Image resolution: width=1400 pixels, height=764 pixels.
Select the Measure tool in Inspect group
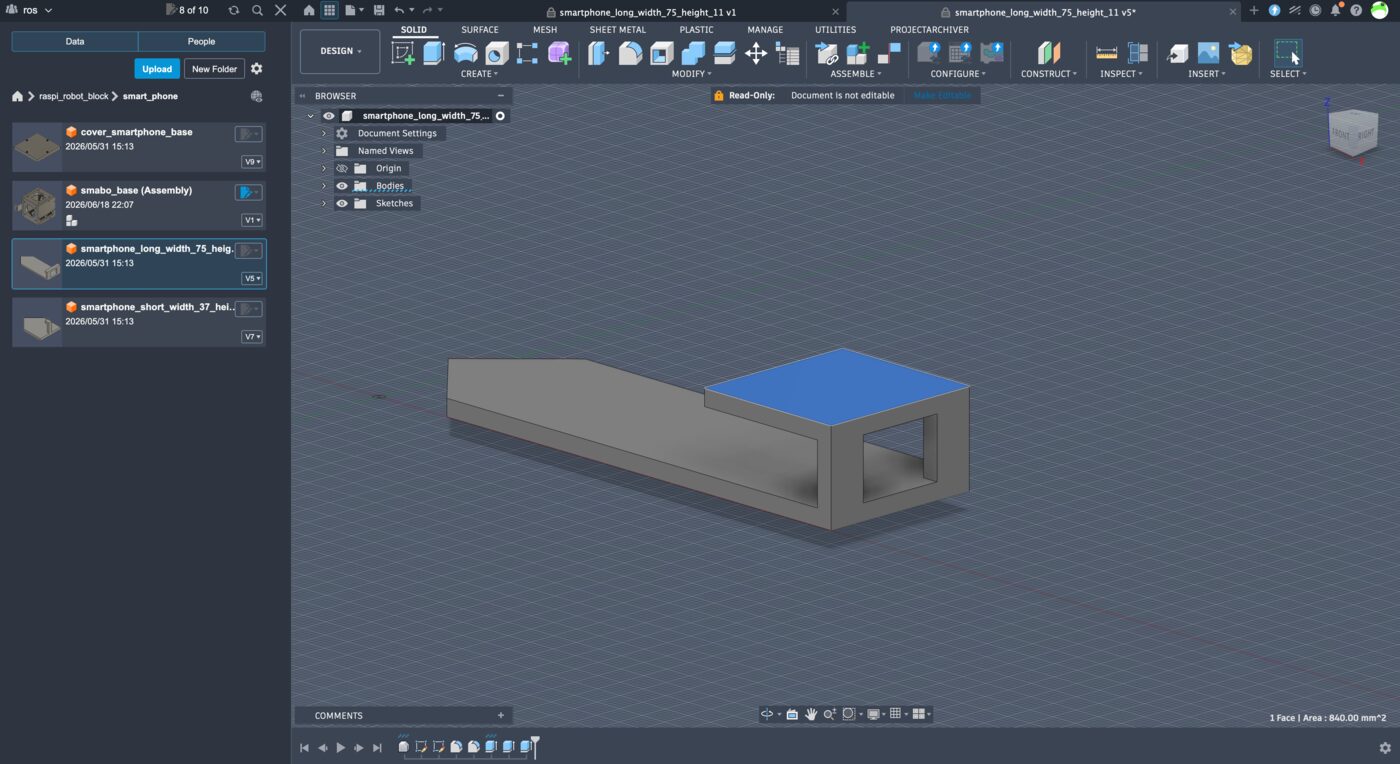(1107, 53)
